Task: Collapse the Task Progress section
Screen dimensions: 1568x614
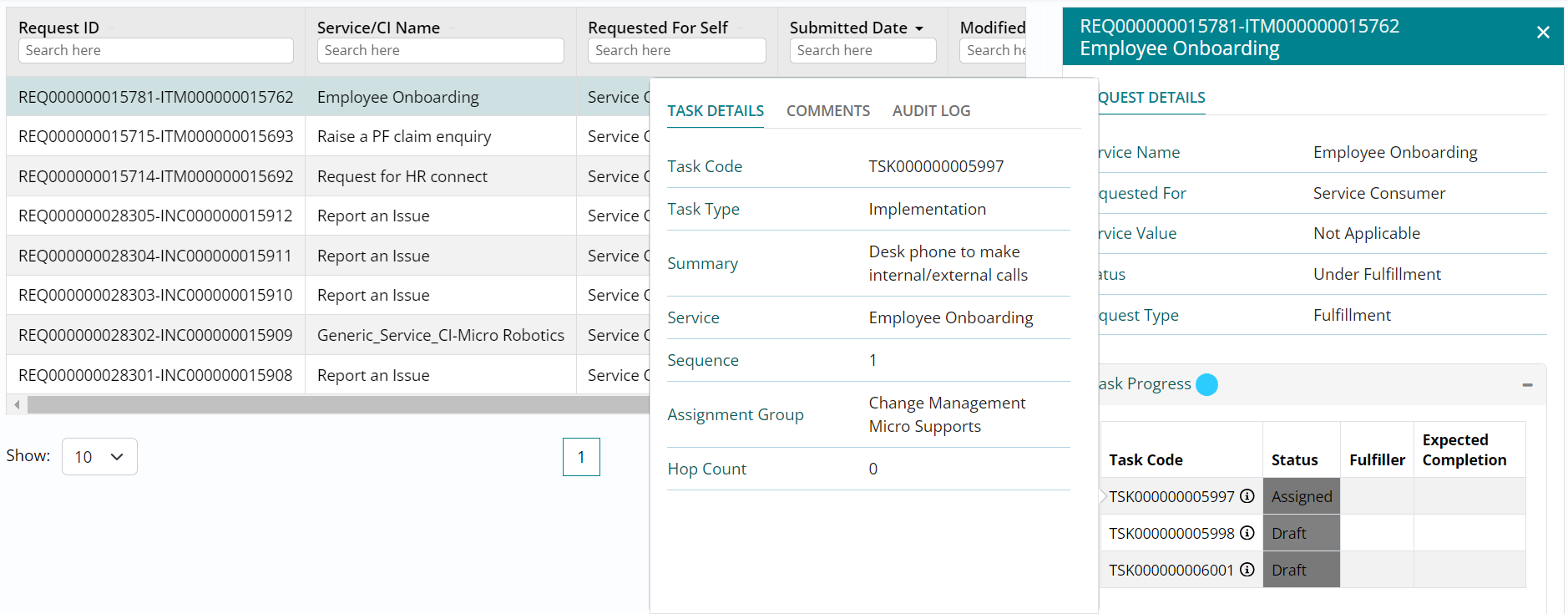Action: [x=1527, y=385]
